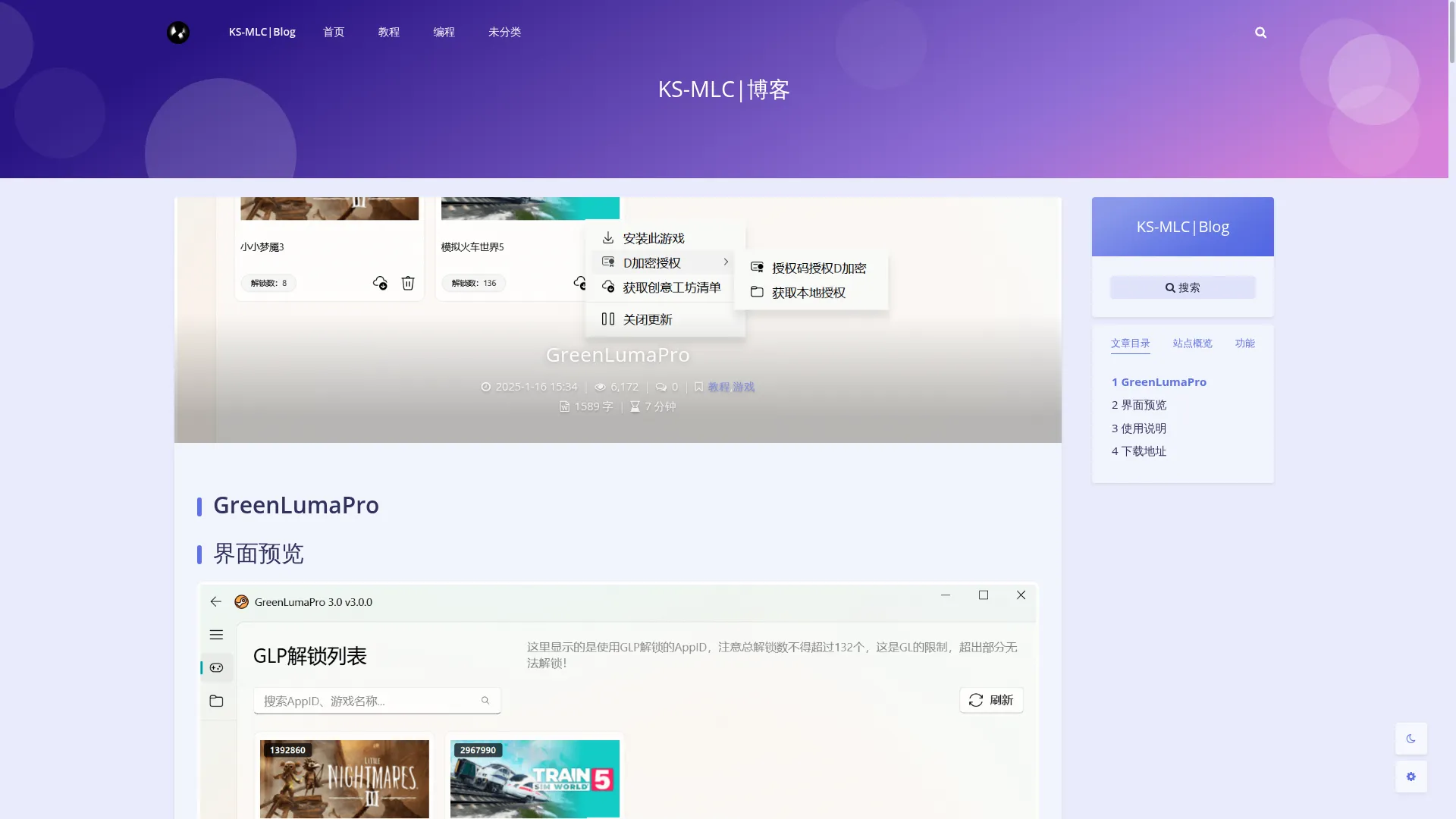Jump to the 4 下载地址 section link
This screenshot has width=1456, height=819.
point(1138,451)
